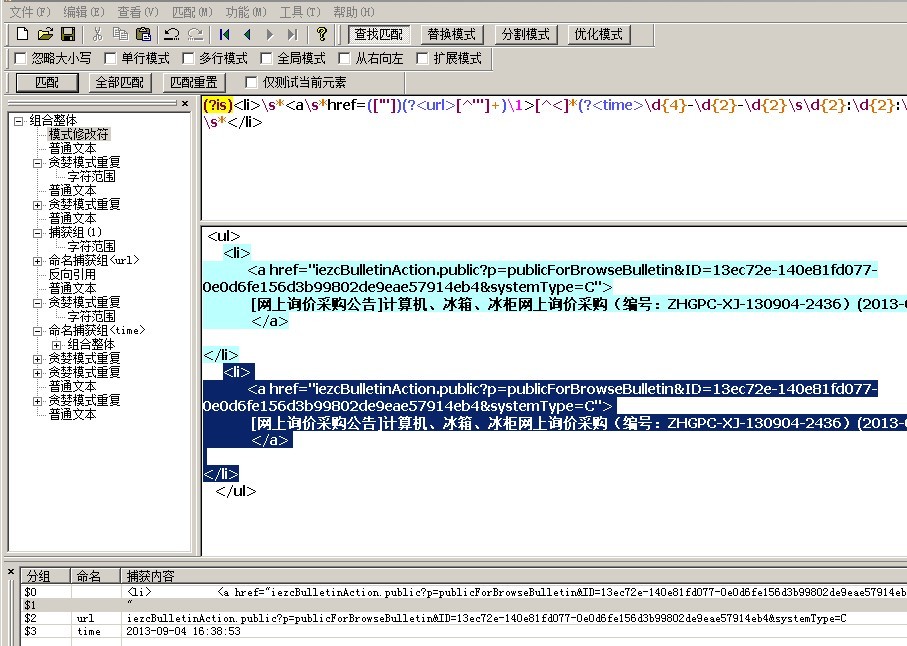
Task: Select the 捕获组 (1) tree item
Action: 75,232
